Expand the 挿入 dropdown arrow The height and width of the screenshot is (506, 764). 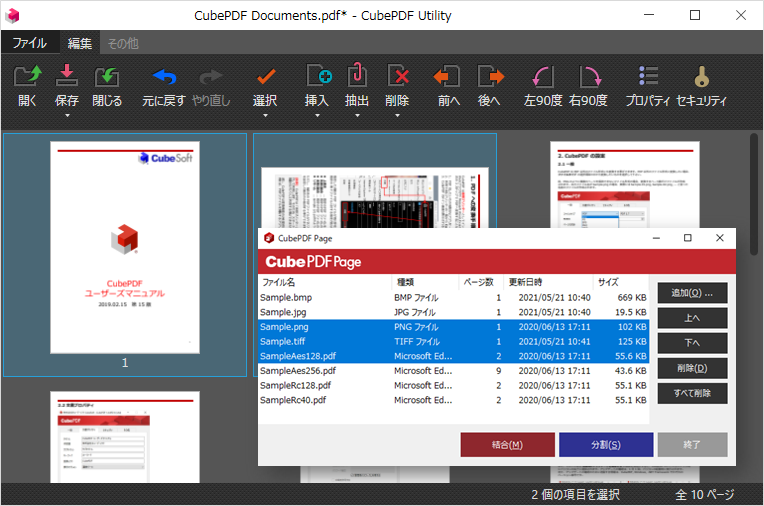coord(317,116)
